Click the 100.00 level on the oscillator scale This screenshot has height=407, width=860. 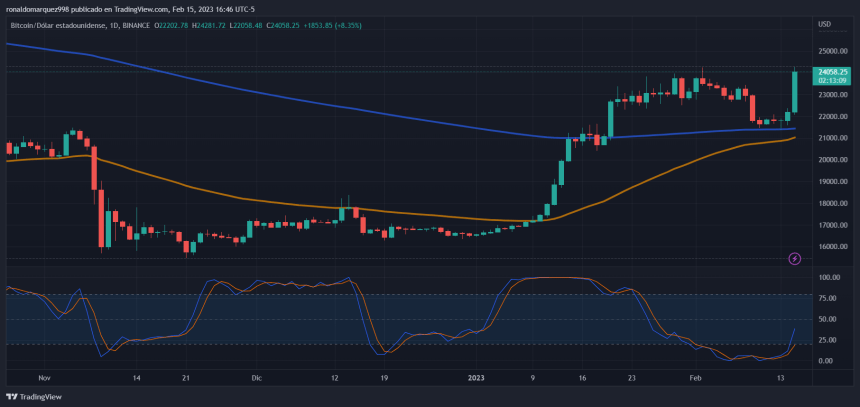click(x=829, y=277)
